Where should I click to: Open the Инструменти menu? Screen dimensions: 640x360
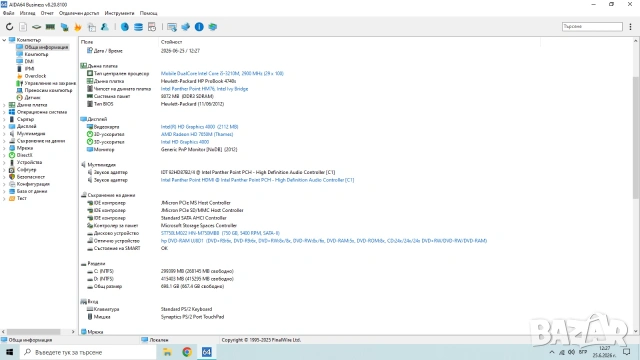coord(119,13)
